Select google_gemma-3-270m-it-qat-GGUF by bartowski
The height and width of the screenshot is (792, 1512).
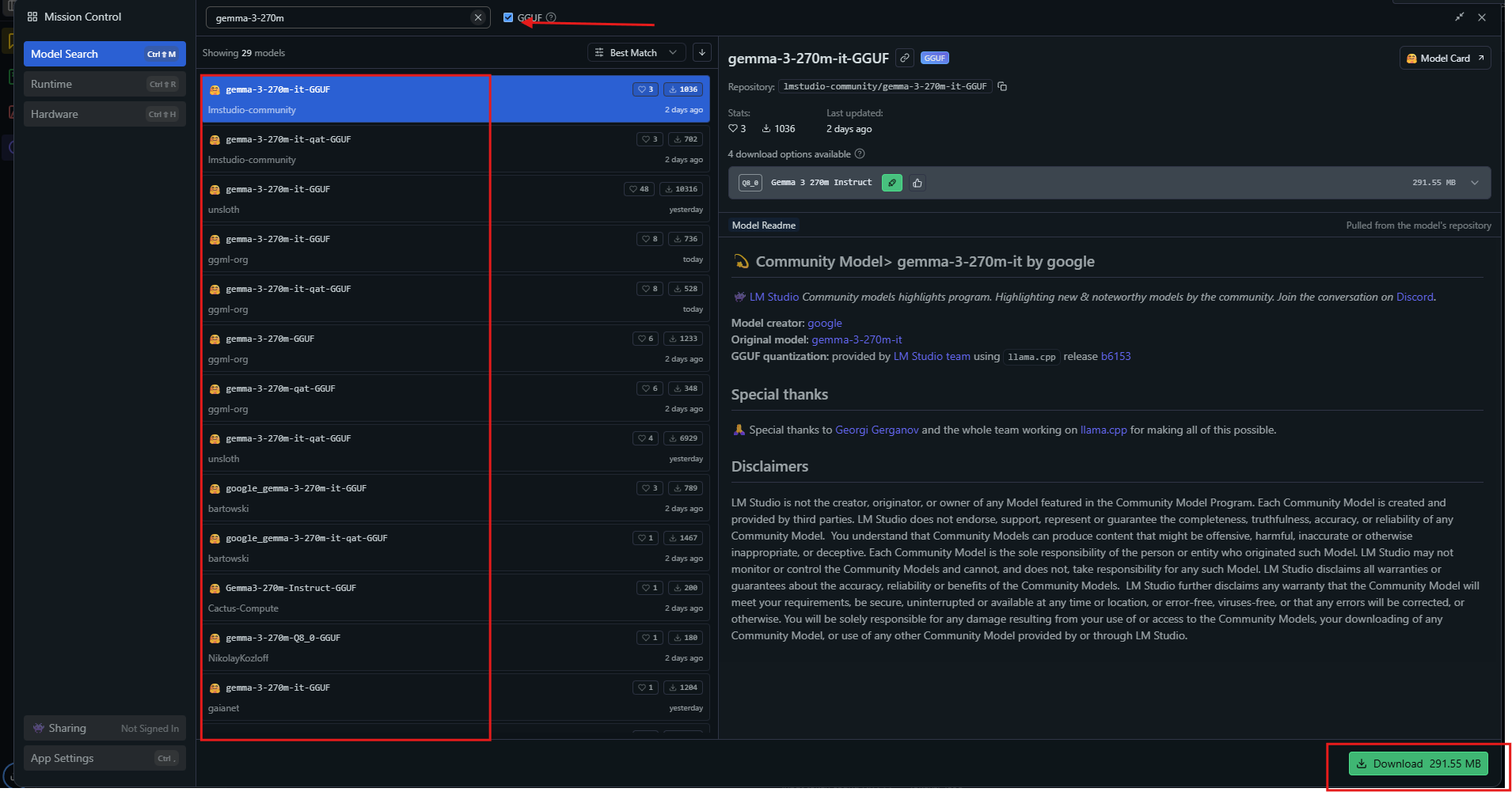click(455, 548)
